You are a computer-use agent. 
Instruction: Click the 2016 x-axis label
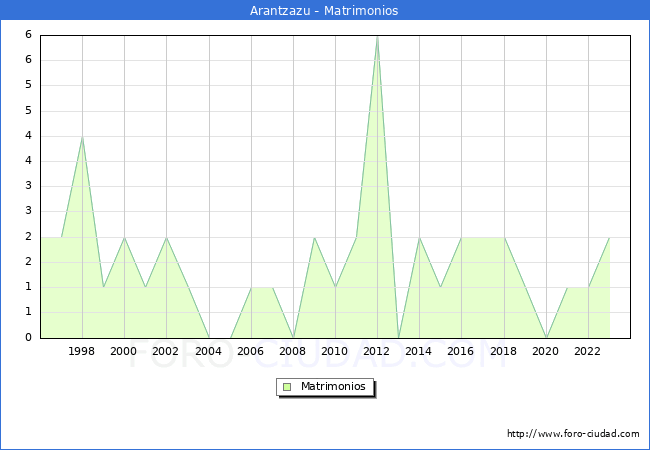461,351
